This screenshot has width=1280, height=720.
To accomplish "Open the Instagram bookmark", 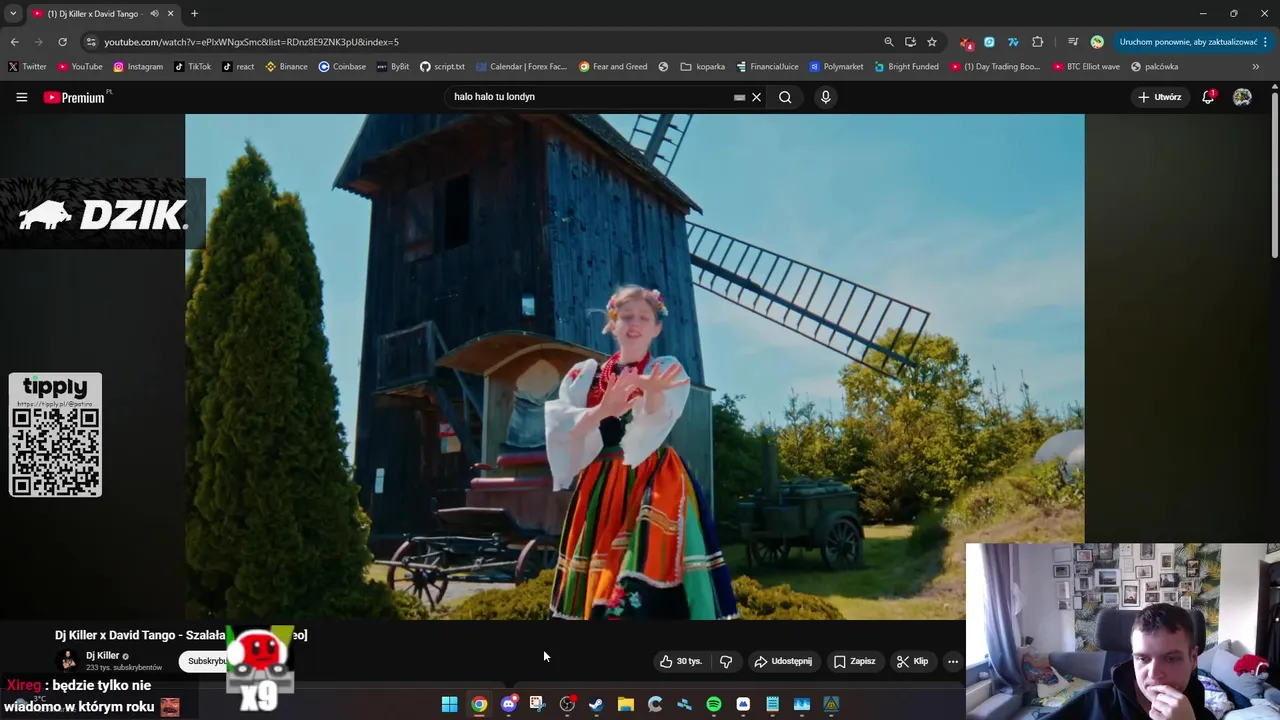I will pyautogui.click(x=138, y=67).
